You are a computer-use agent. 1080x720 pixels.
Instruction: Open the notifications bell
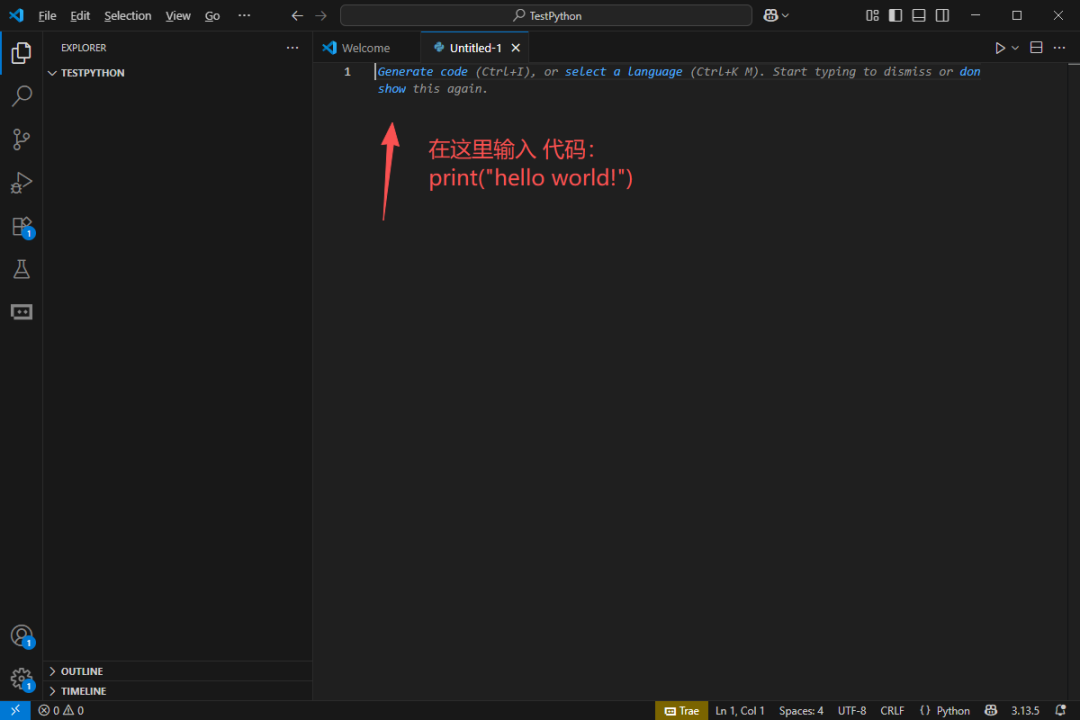1061,710
